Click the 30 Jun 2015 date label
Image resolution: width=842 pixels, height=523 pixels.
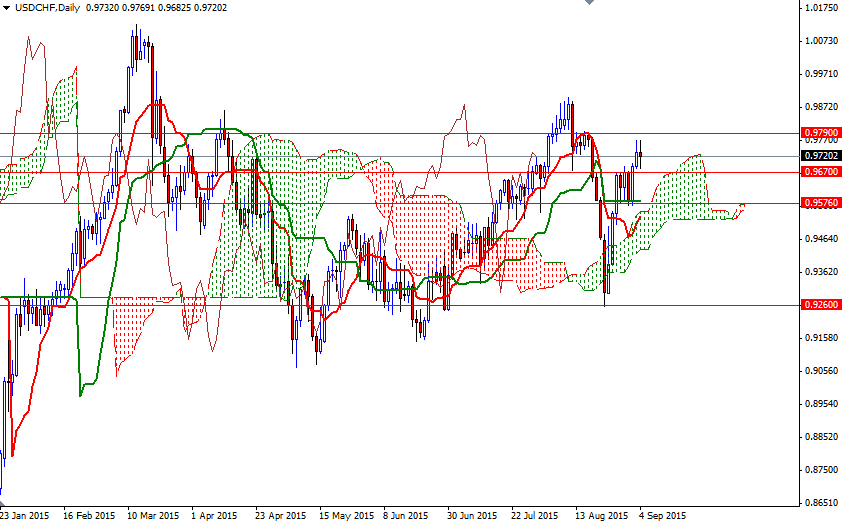tap(472, 515)
